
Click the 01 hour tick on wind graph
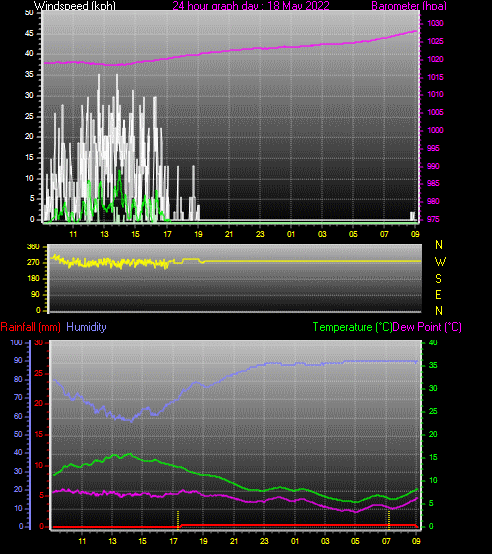(291, 234)
